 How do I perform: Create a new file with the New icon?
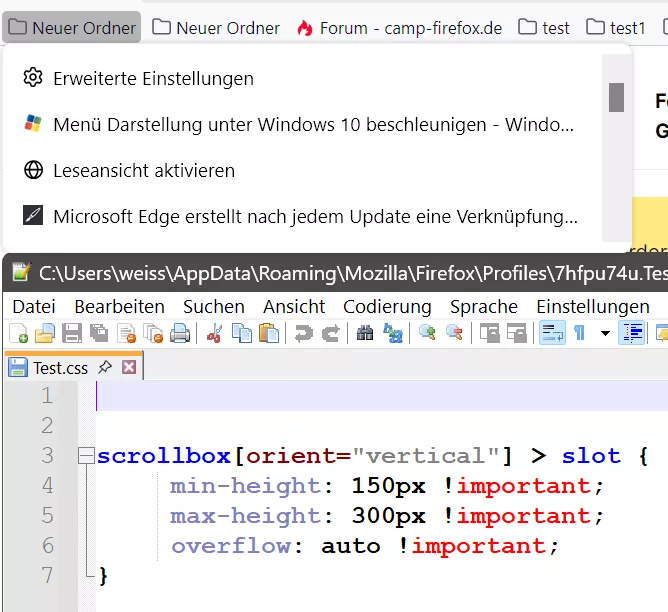tap(18, 333)
